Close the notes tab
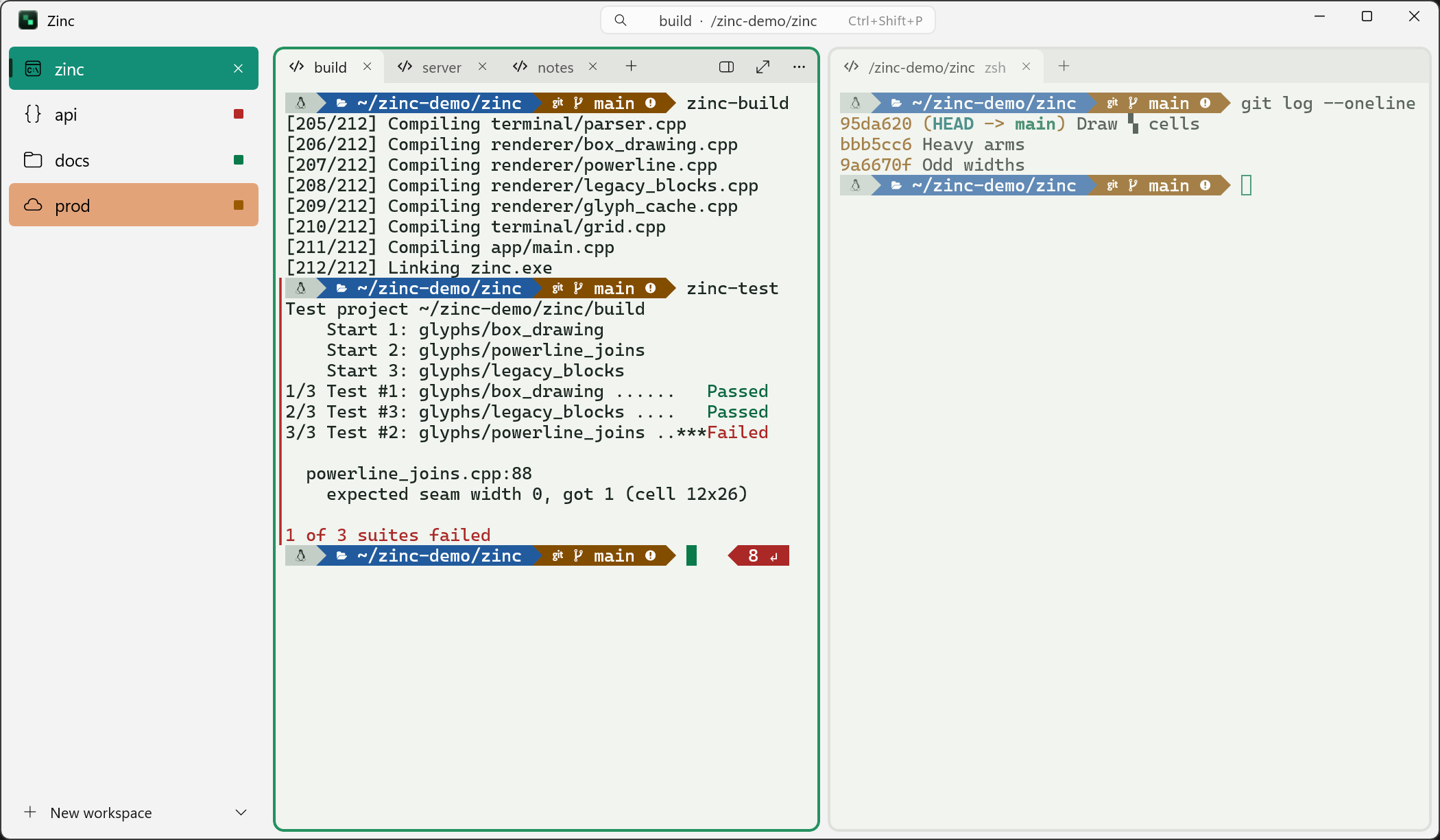The height and width of the screenshot is (840, 1440). (593, 67)
